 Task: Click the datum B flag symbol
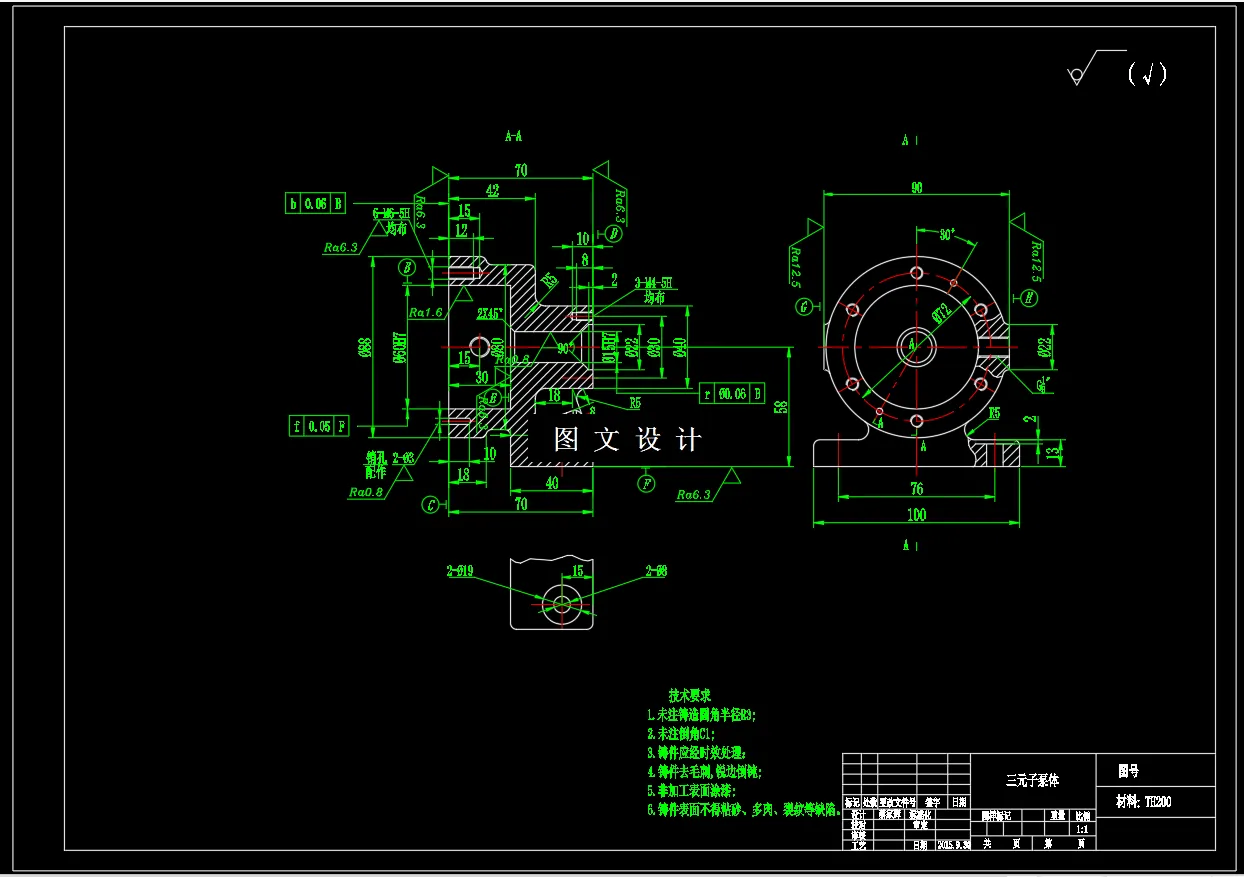pos(405,269)
